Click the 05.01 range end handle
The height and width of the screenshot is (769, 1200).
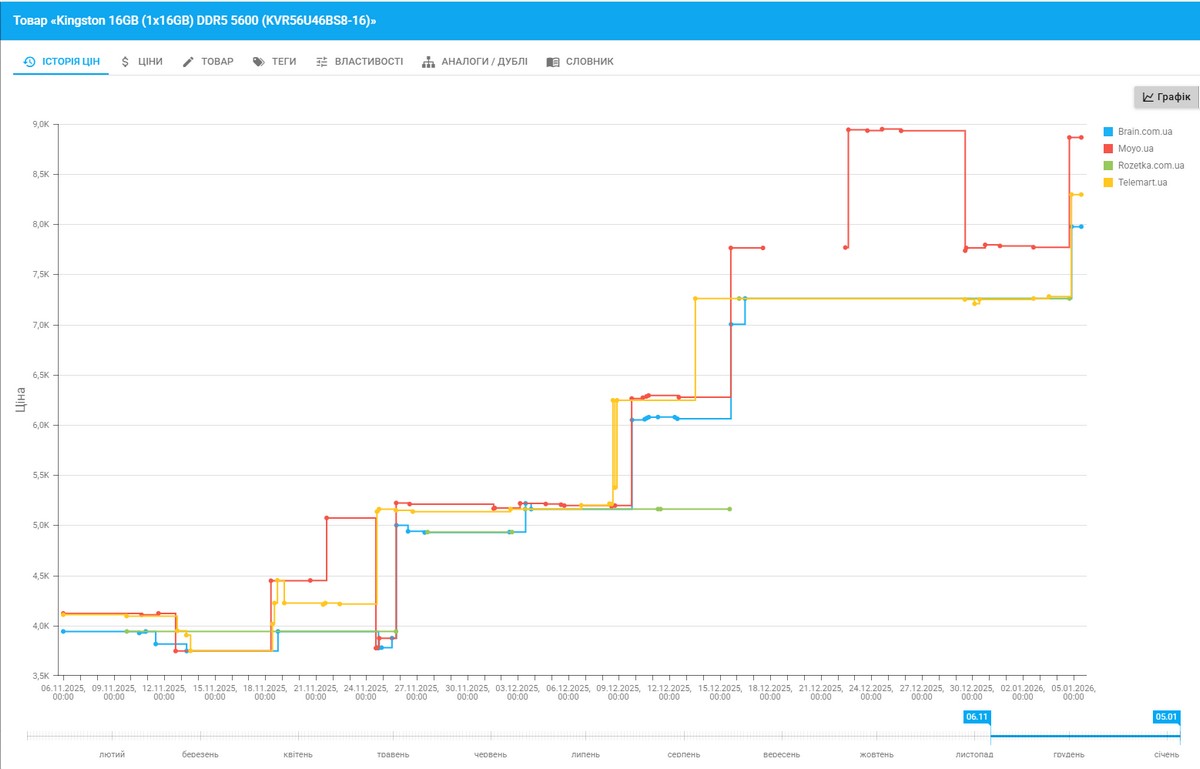pos(1166,717)
